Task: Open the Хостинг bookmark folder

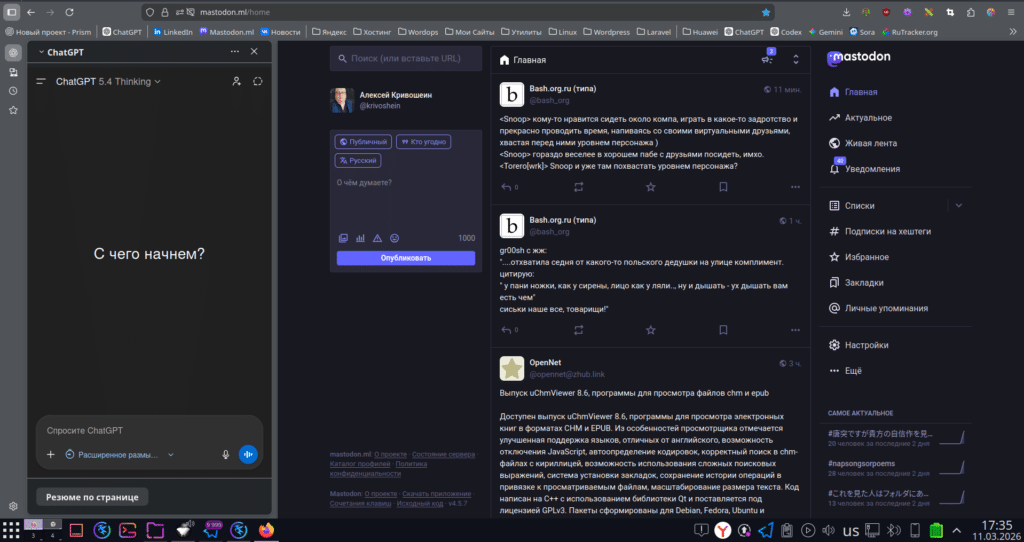Action: pyautogui.click(x=374, y=31)
